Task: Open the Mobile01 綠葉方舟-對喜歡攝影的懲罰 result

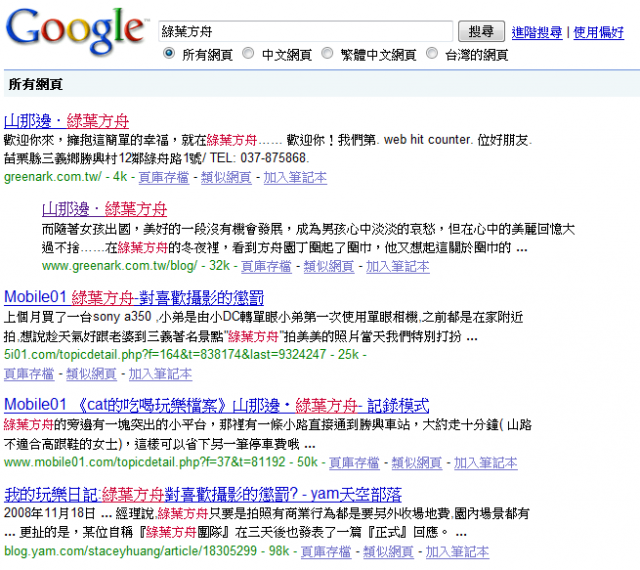Action: coord(134,297)
